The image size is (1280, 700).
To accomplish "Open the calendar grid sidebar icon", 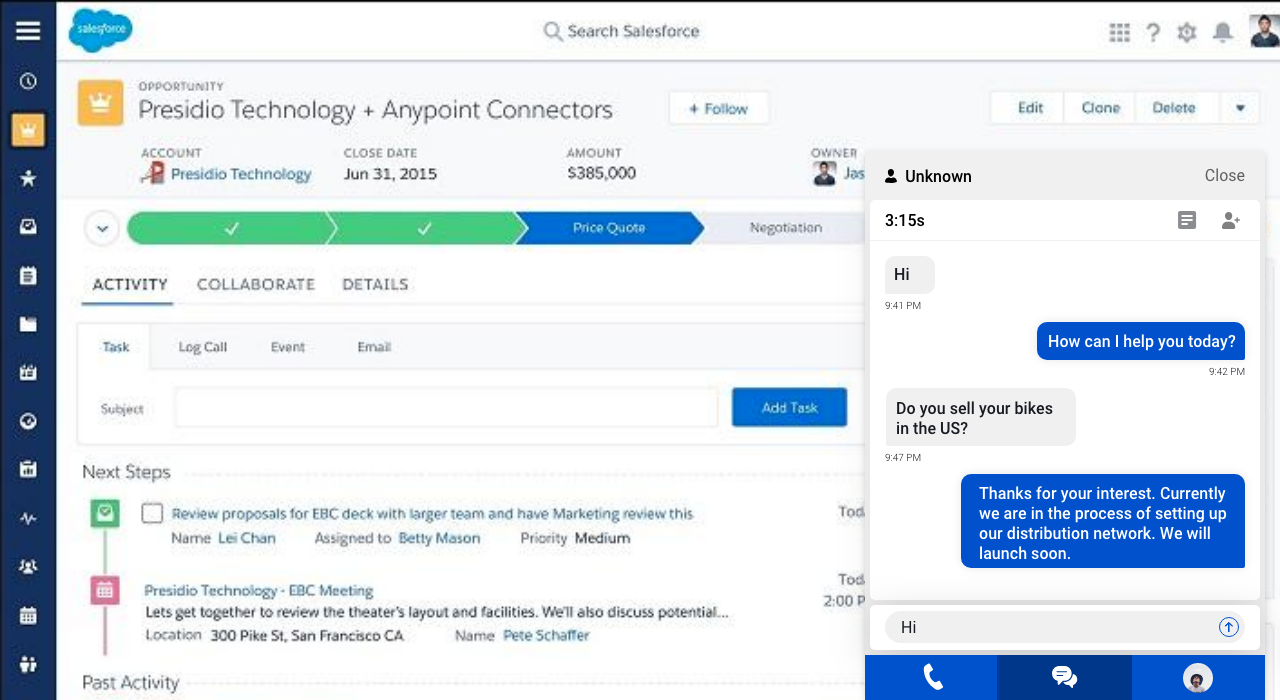I will coord(28,615).
